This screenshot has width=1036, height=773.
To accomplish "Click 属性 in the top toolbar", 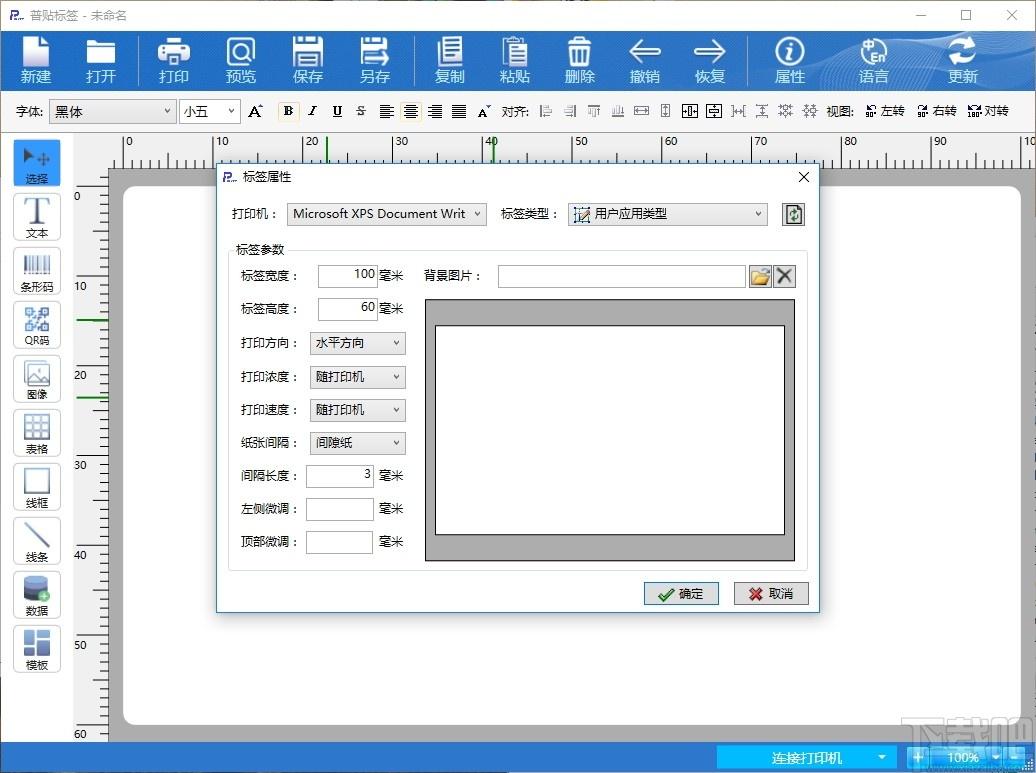I will point(790,60).
